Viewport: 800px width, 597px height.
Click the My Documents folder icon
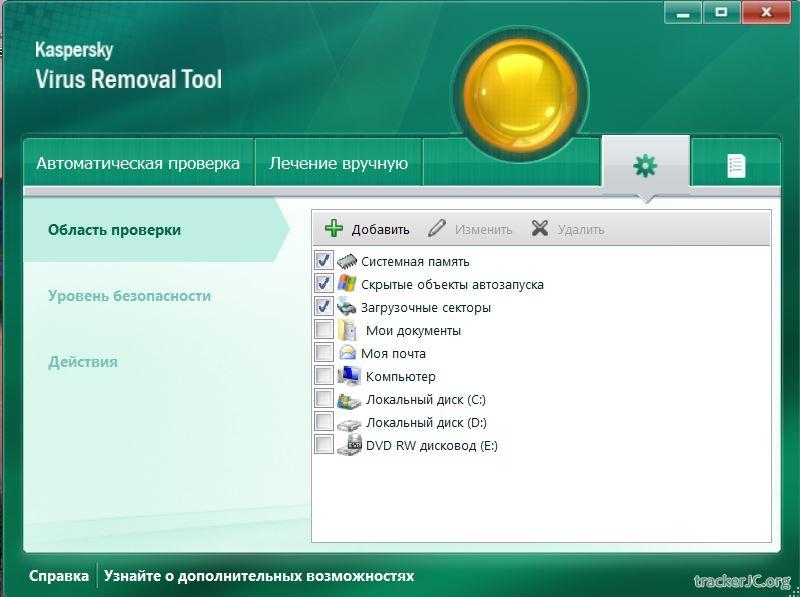(347, 330)
